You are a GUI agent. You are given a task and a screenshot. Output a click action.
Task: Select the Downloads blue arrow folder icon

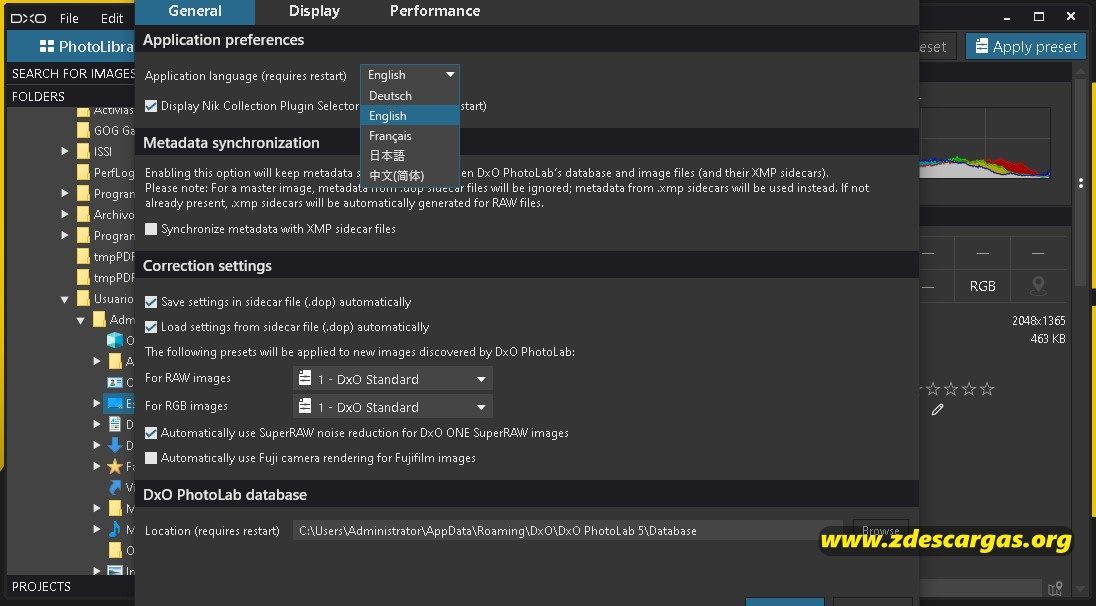tap(115, 445)
